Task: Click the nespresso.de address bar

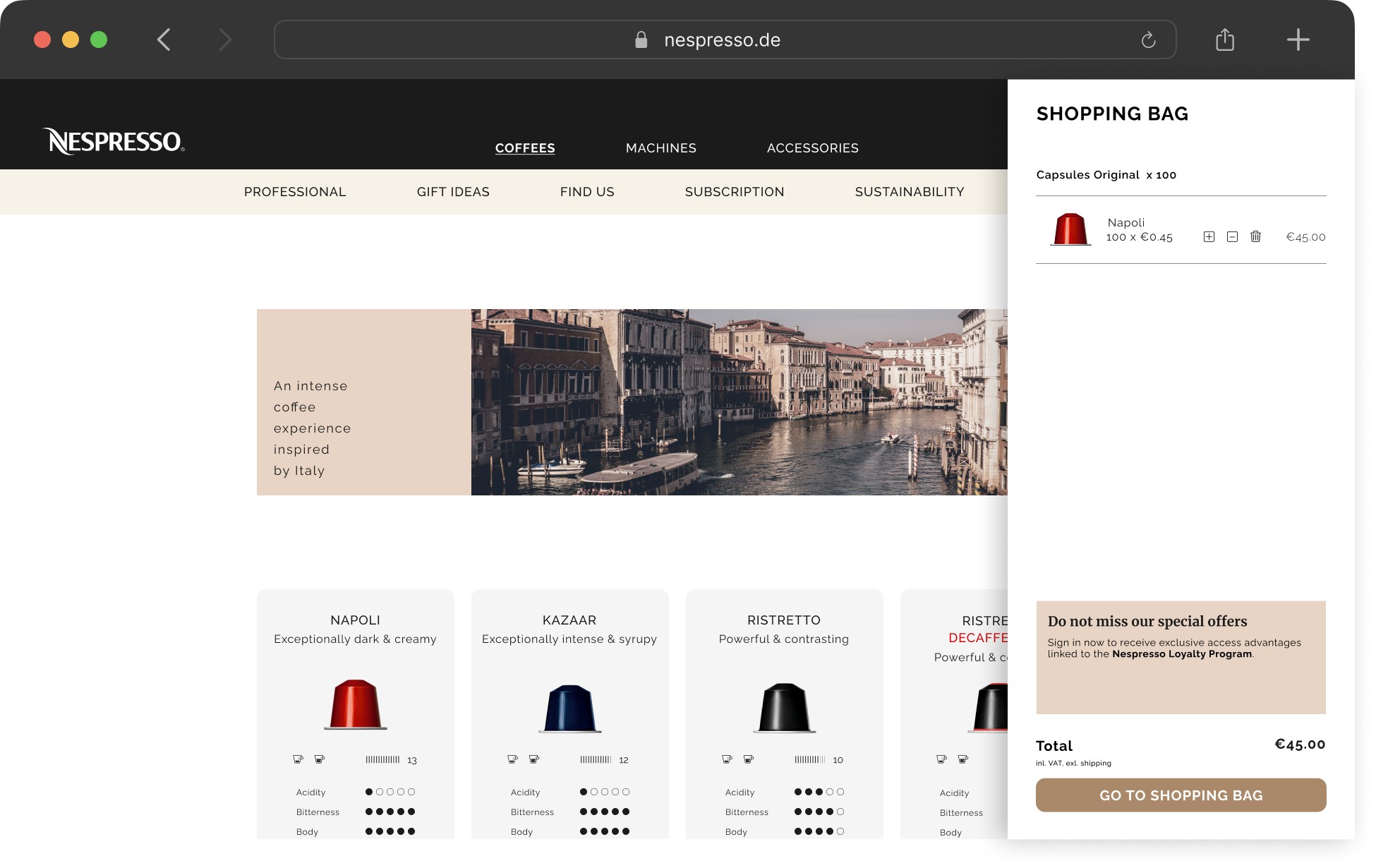Action: (721, 40)
